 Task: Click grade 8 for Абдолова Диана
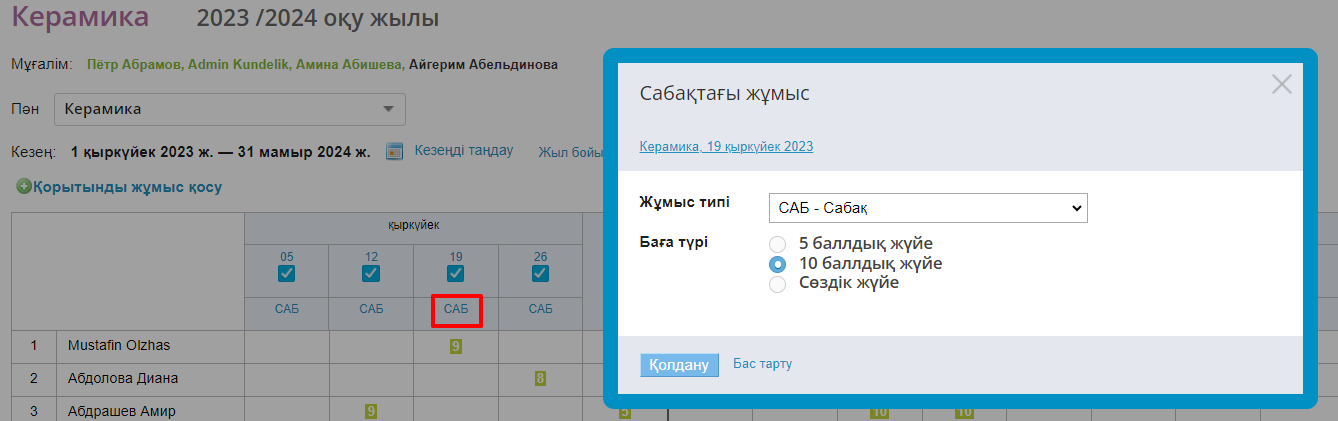click(x=540, y=379)
